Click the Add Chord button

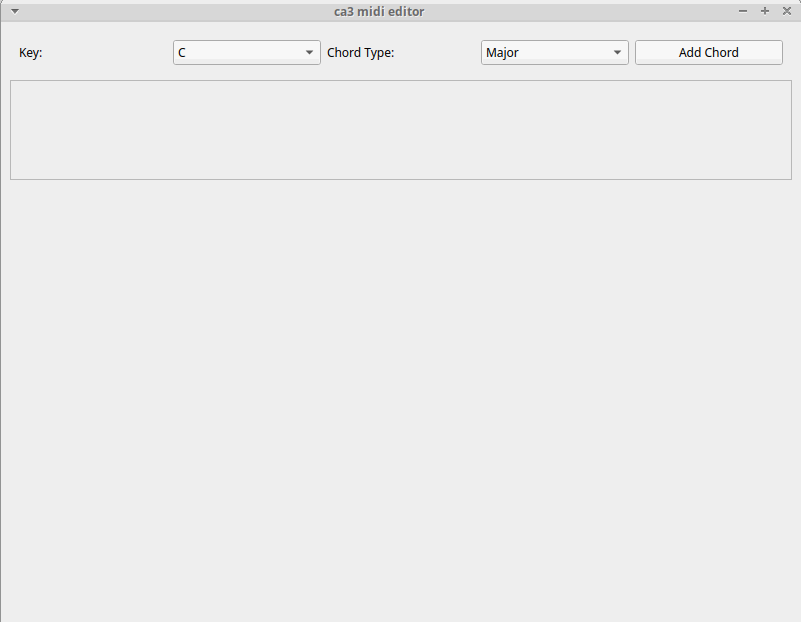point(709,53)
